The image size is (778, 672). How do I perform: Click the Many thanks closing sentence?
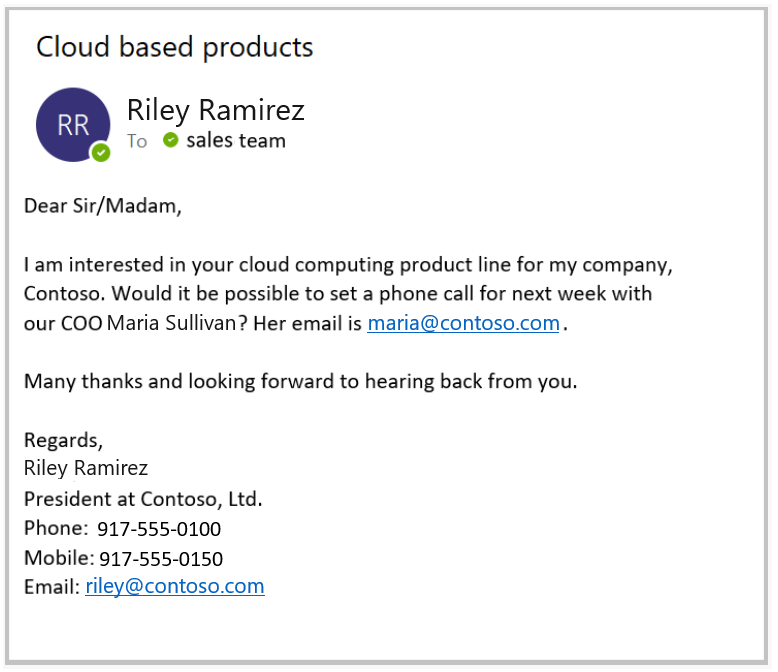point(300,382)
